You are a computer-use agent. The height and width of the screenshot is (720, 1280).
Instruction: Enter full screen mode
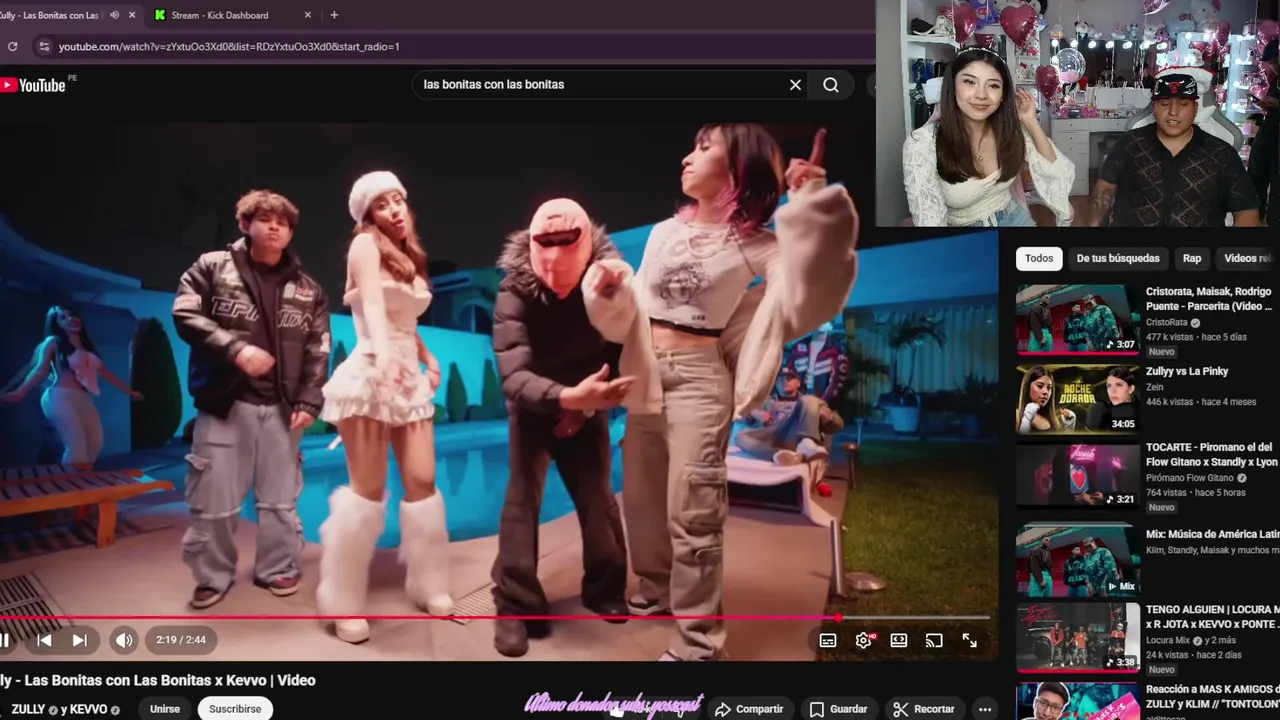pos(970,641)
